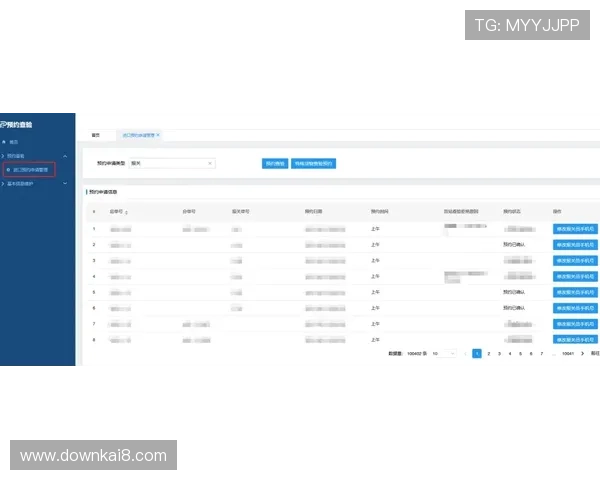The height and width of the screenshot is (480, 600).
Task: Click the 首页 home icon in sidebar
Action: (4, 142)
